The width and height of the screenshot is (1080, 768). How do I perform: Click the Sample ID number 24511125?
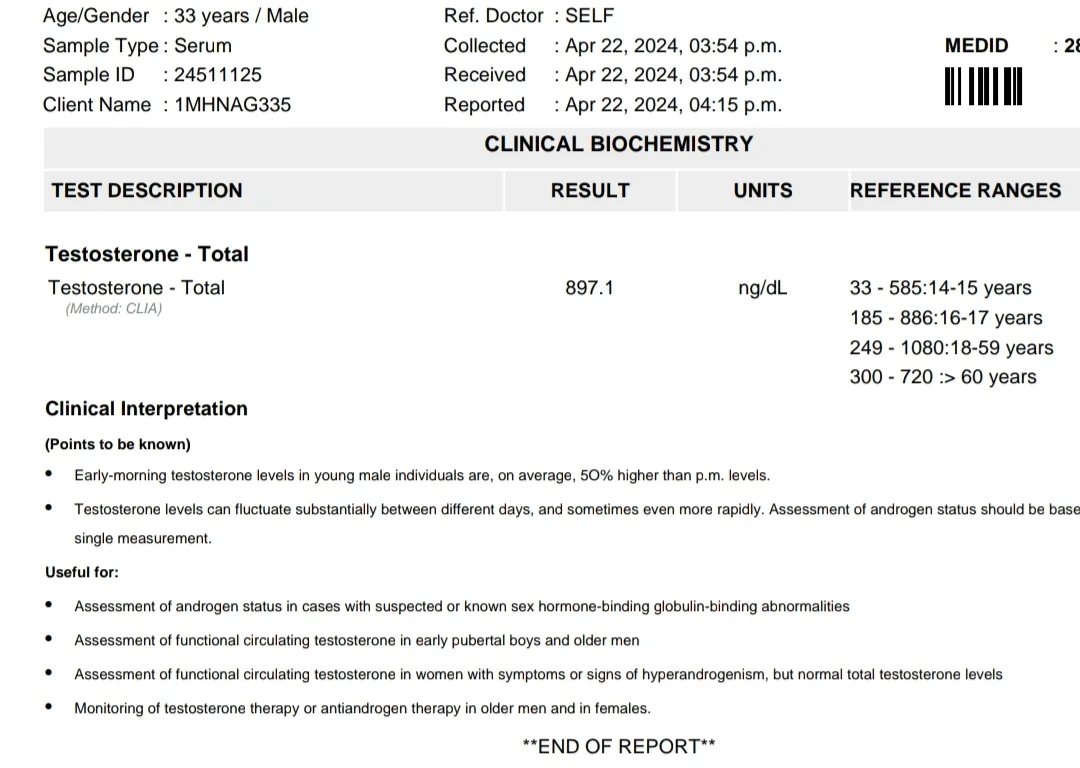coord(218,74)
